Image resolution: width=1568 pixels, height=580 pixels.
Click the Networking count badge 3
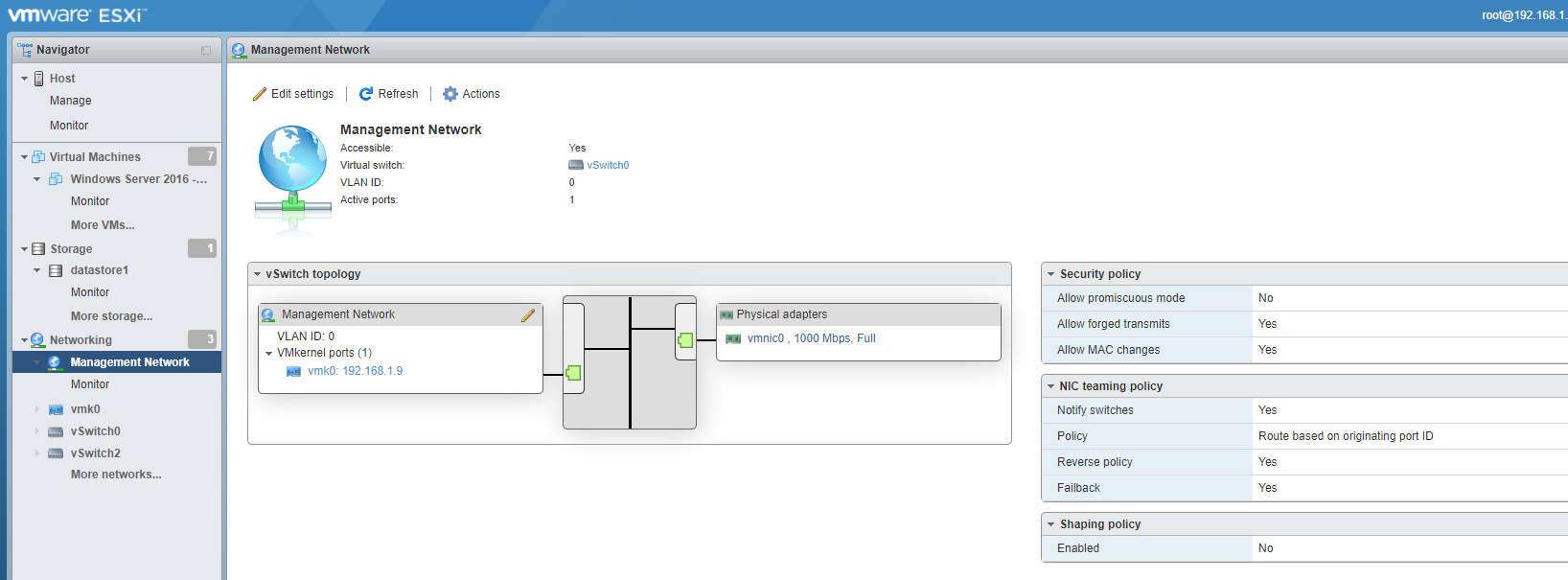[202, 339]
